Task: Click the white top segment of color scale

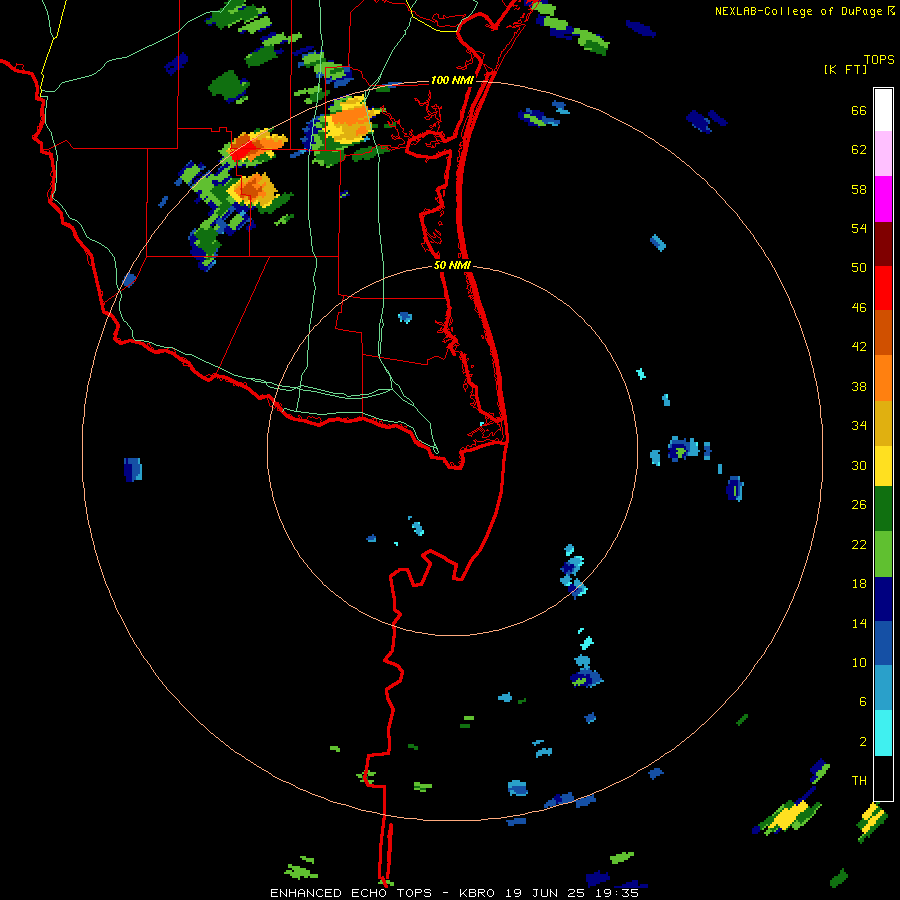Action: coord(883,110)
